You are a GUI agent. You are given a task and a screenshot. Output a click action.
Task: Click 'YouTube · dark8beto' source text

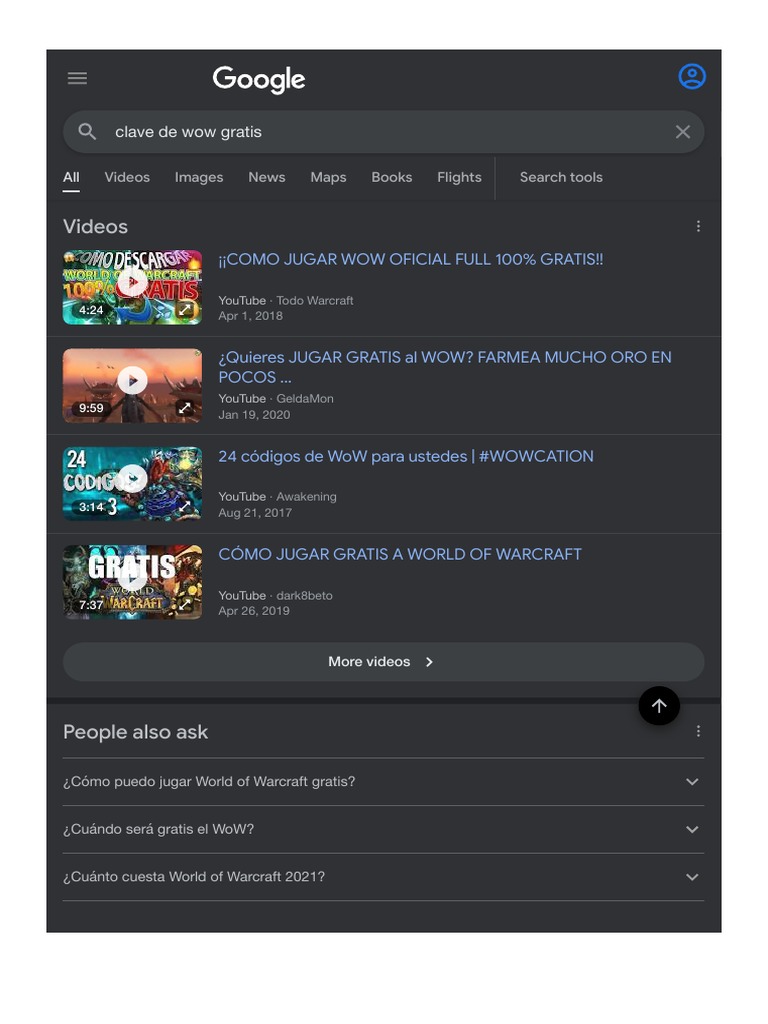point(275,596)
